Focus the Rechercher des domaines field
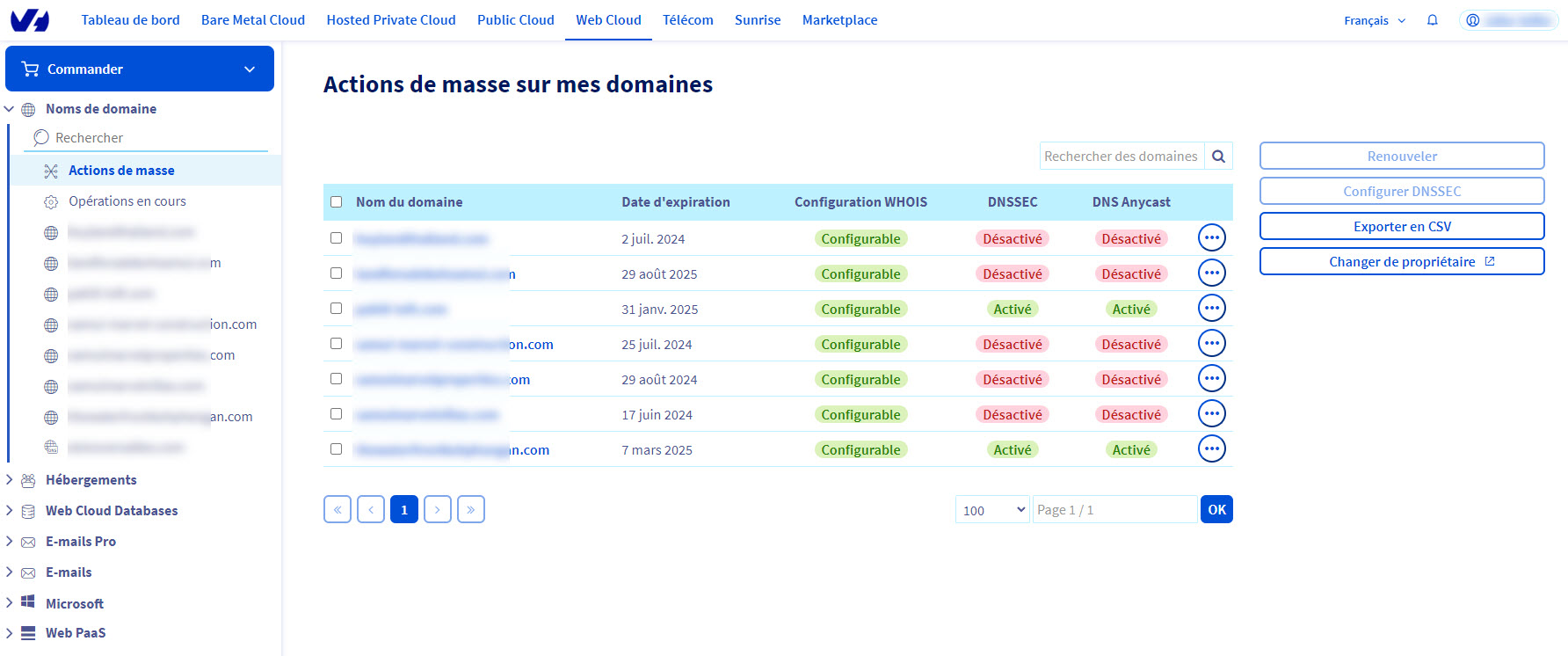 pos(1122,157)
